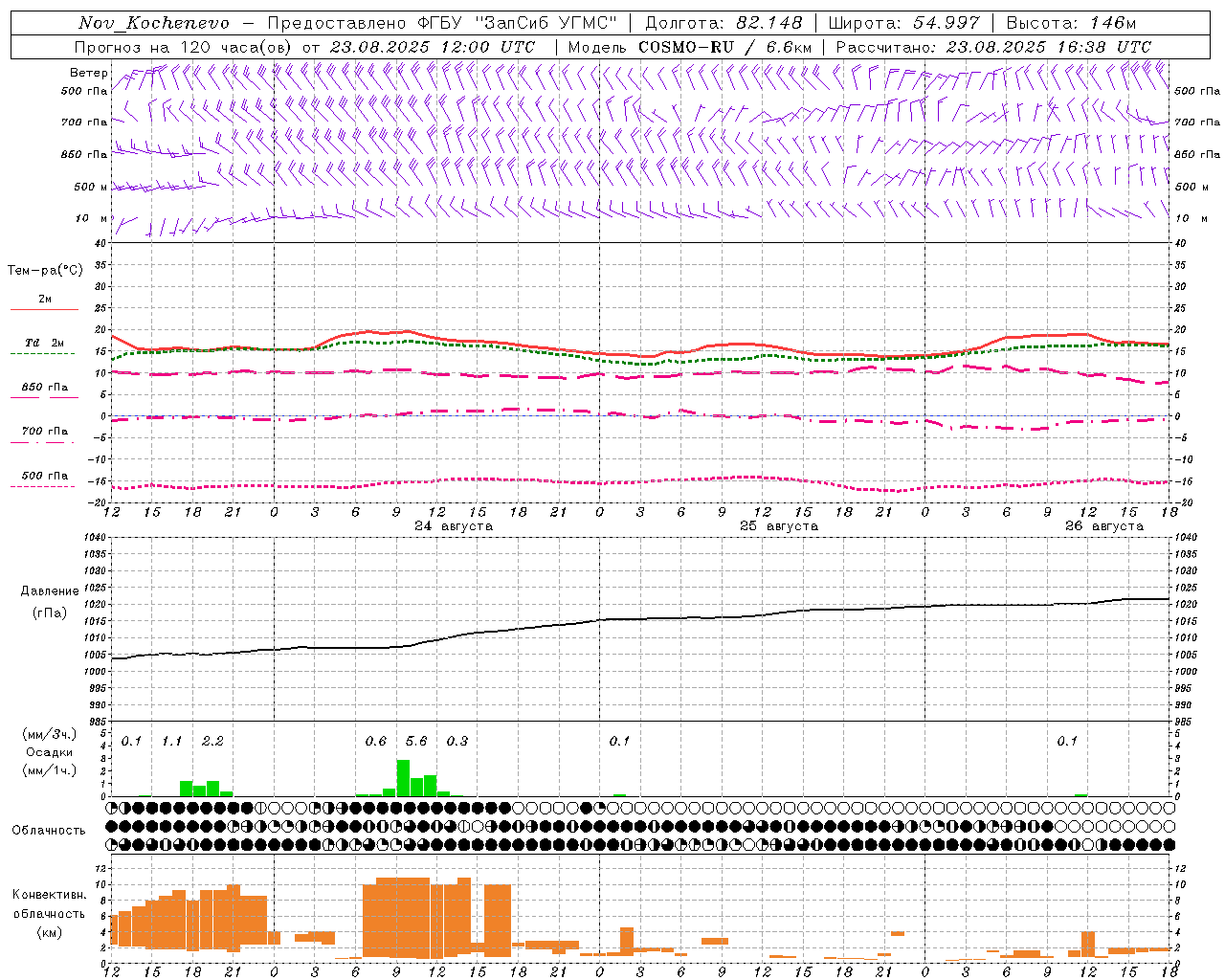Click the 3-hour precipitation total 0.3

(457, 741)
